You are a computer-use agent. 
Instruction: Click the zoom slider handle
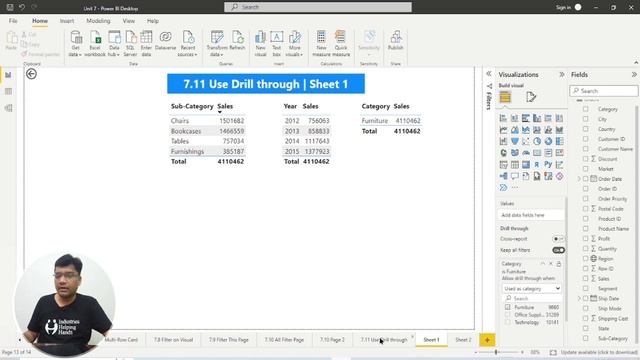tap(496, 352)
